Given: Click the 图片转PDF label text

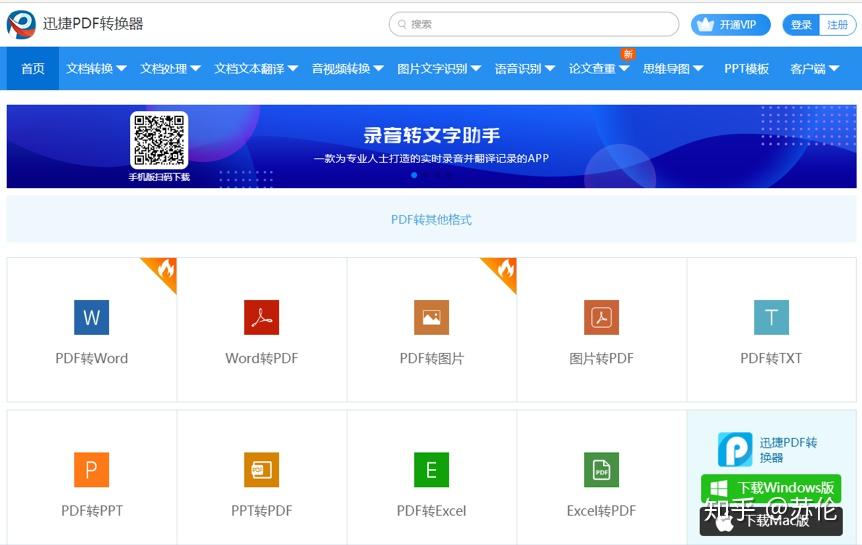Looking at the screenshot, I should click(601, 359).
